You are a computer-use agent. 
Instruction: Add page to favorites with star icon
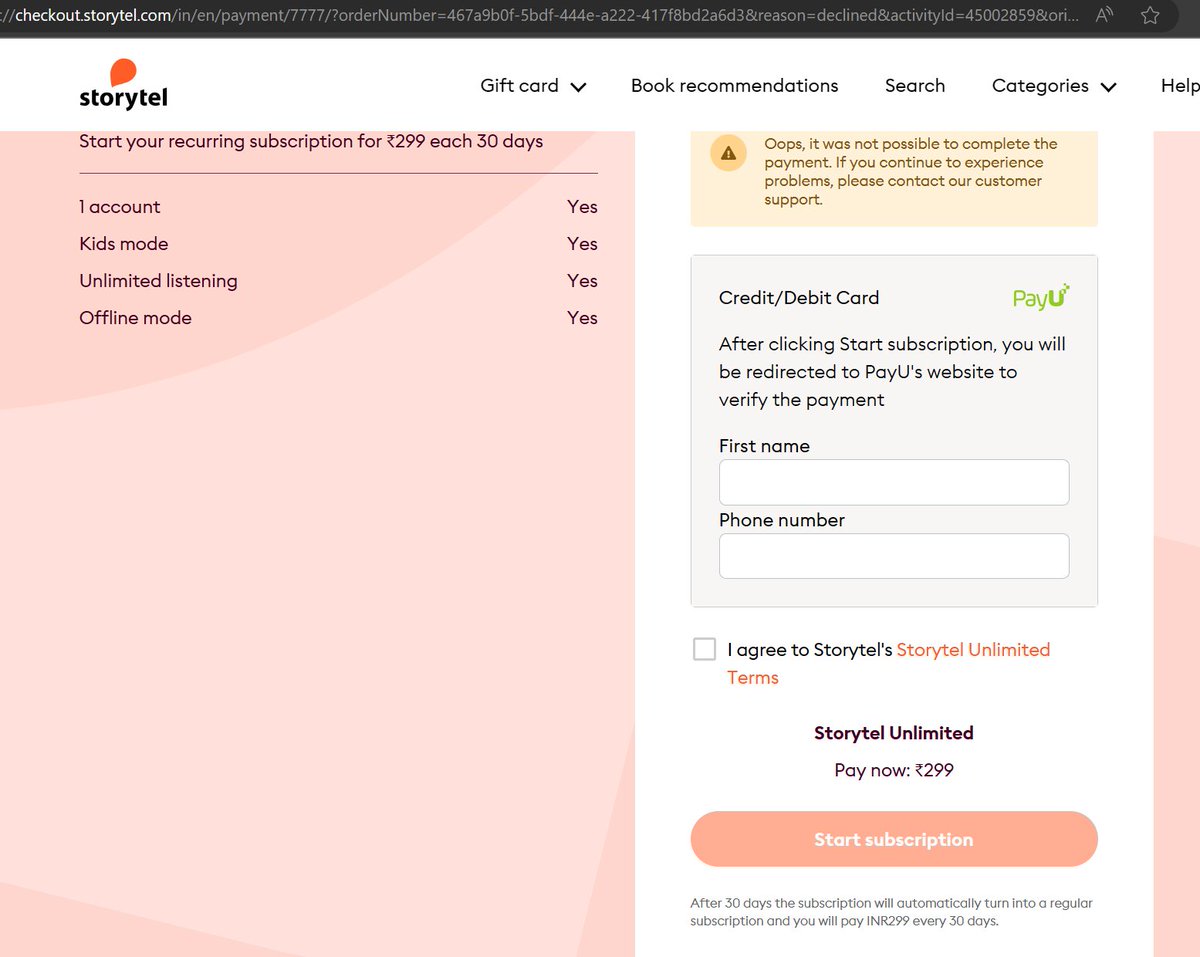click(x=1150, y=16)
